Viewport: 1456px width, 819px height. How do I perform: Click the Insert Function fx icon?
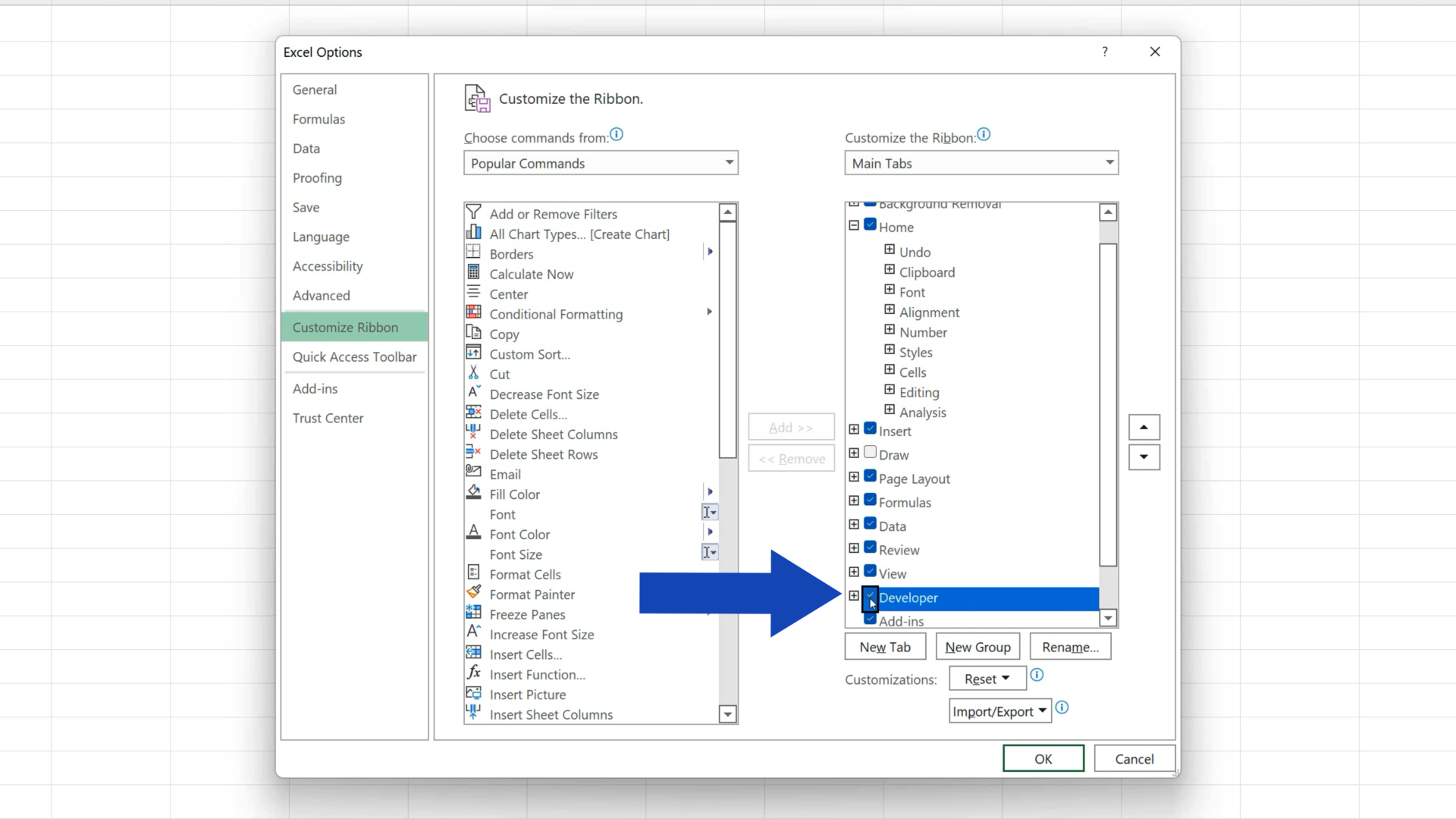coord(473,672)
